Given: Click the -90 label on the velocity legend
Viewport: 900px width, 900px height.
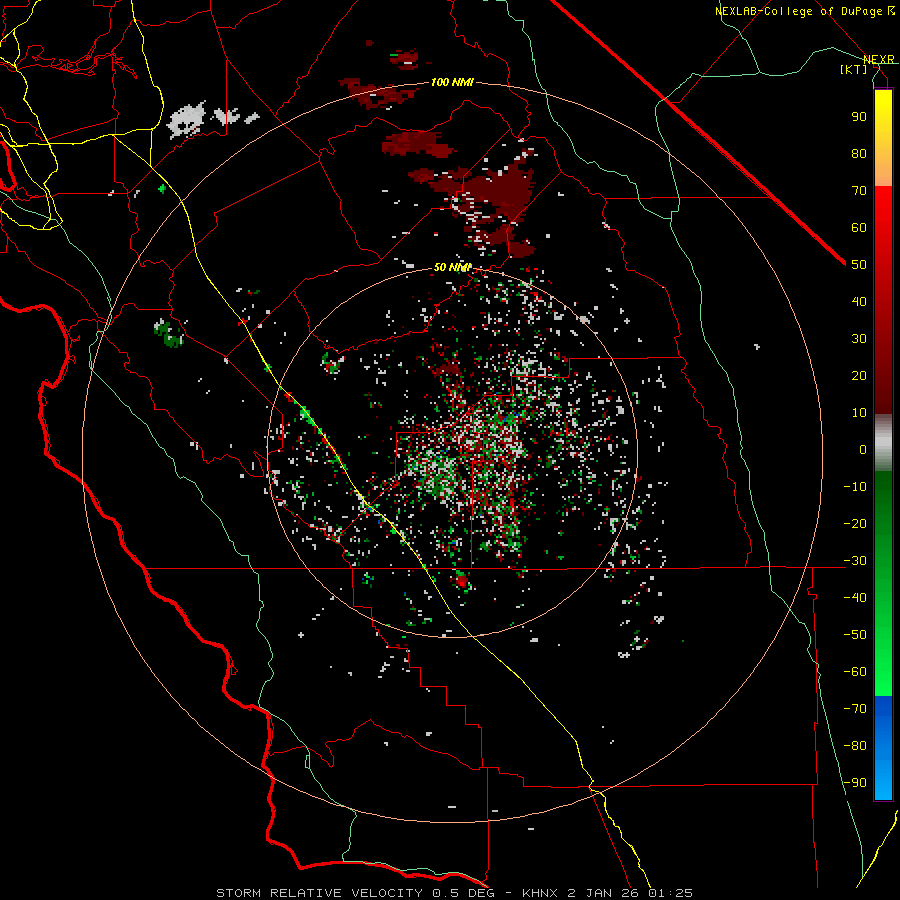Looking at the screenshot, I should (855, 783).
